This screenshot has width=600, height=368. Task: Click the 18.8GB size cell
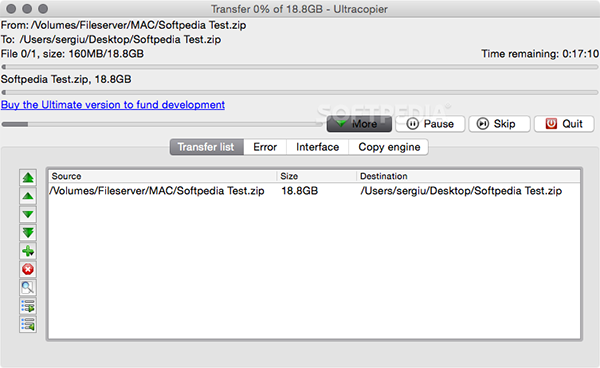pyautogui.click(x=300, y=191)
